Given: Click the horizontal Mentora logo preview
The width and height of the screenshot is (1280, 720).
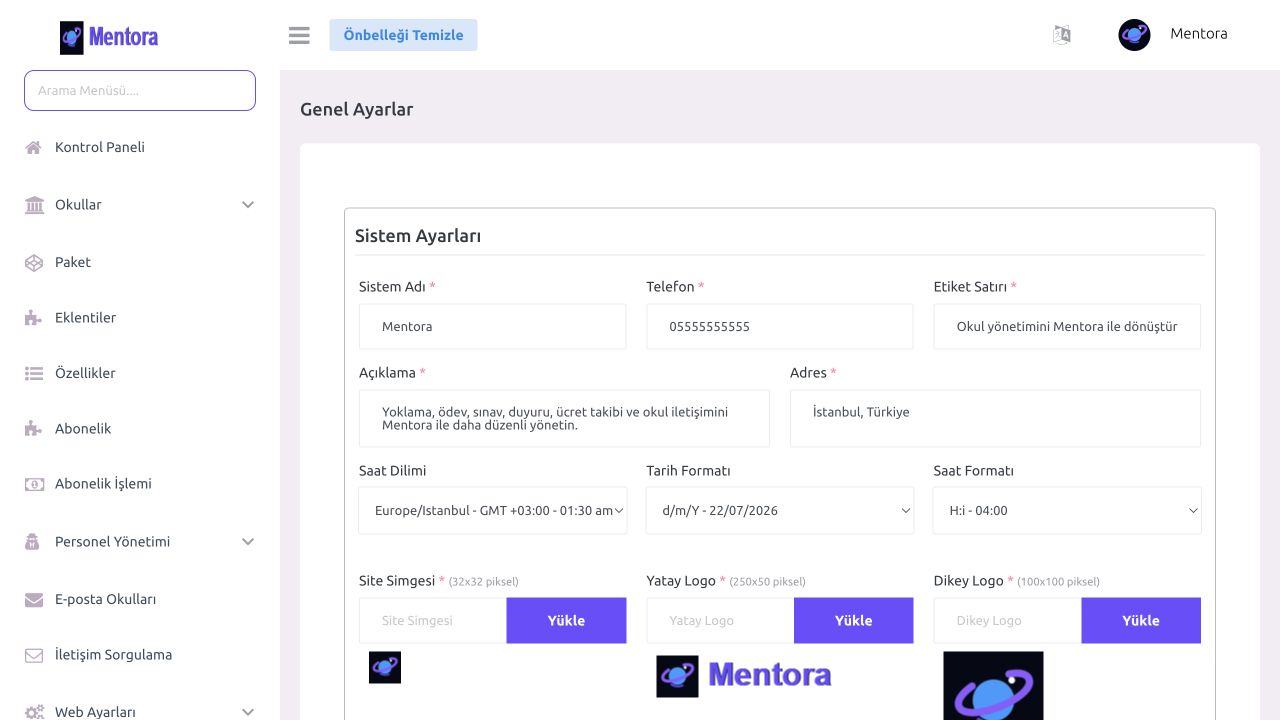Looking at the screenshot, I should point(744,676).
